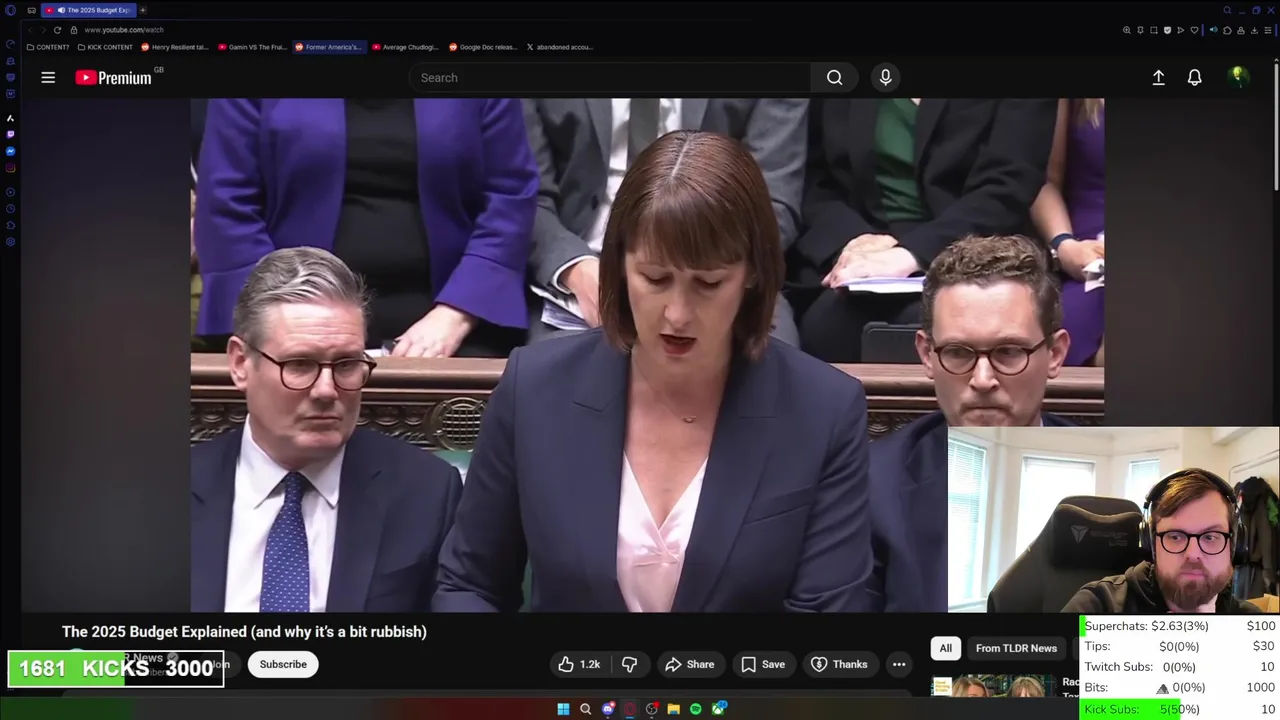Image resolution: width=1280 pixels, height=720 pixels.
Task: Open extensions cube icon
Action: click(1227, 30)
